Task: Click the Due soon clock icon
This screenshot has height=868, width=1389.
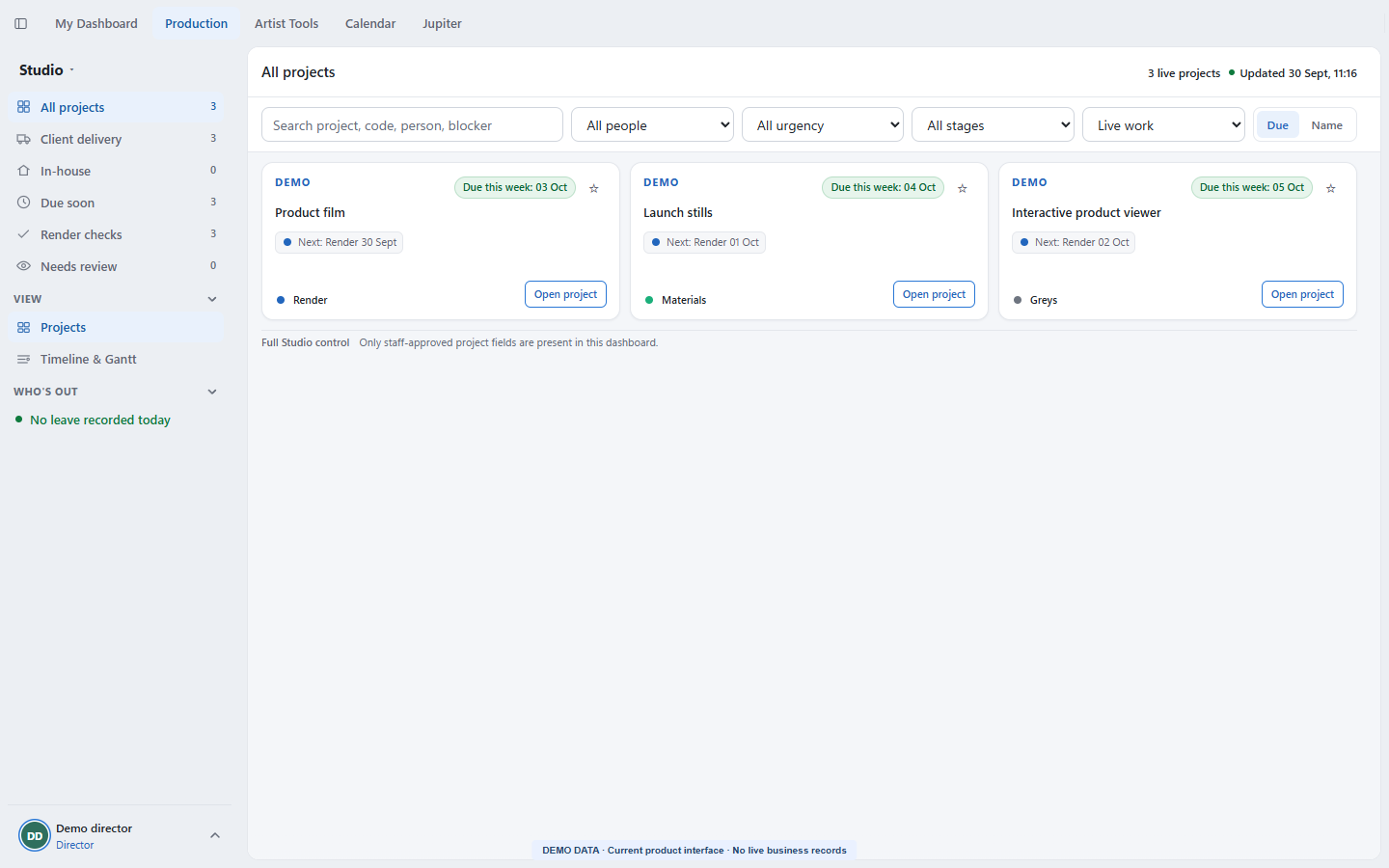Action: point(24,203)
